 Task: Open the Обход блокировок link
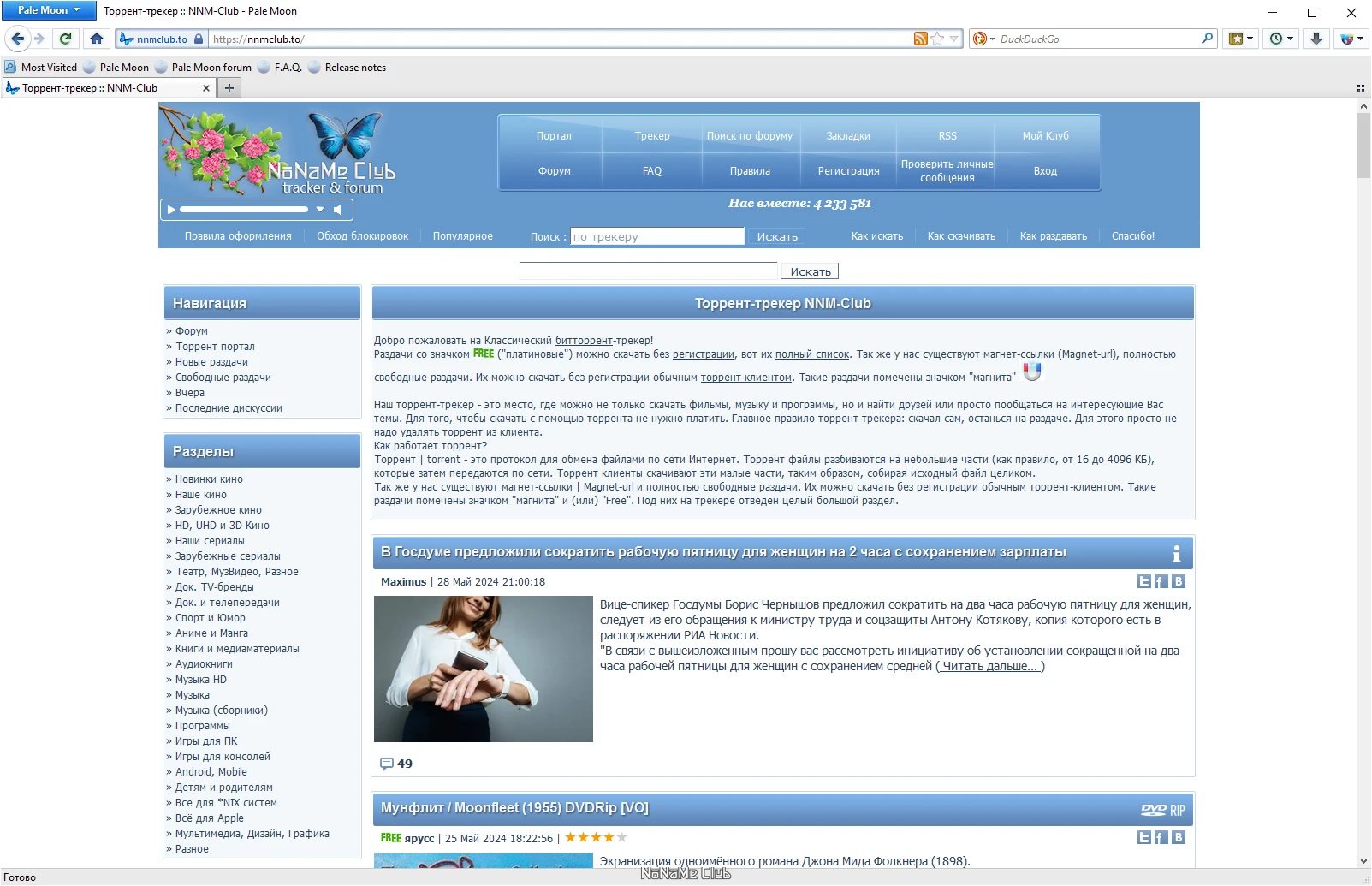pos(362,236)
